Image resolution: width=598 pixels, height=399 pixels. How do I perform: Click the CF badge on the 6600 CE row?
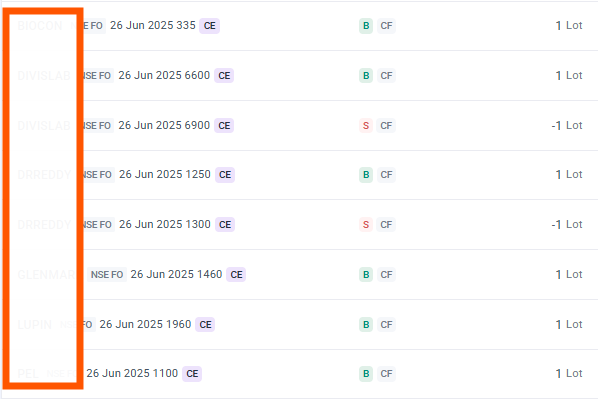pyautogui.click(x=386, y=76)
